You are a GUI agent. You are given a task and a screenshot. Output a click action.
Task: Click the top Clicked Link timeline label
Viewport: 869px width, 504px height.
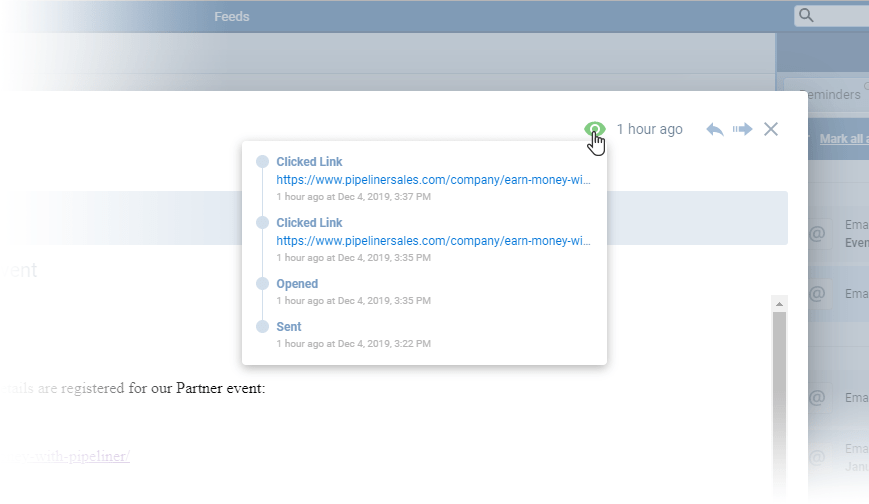pyautogui.click(x=309, y=162)
